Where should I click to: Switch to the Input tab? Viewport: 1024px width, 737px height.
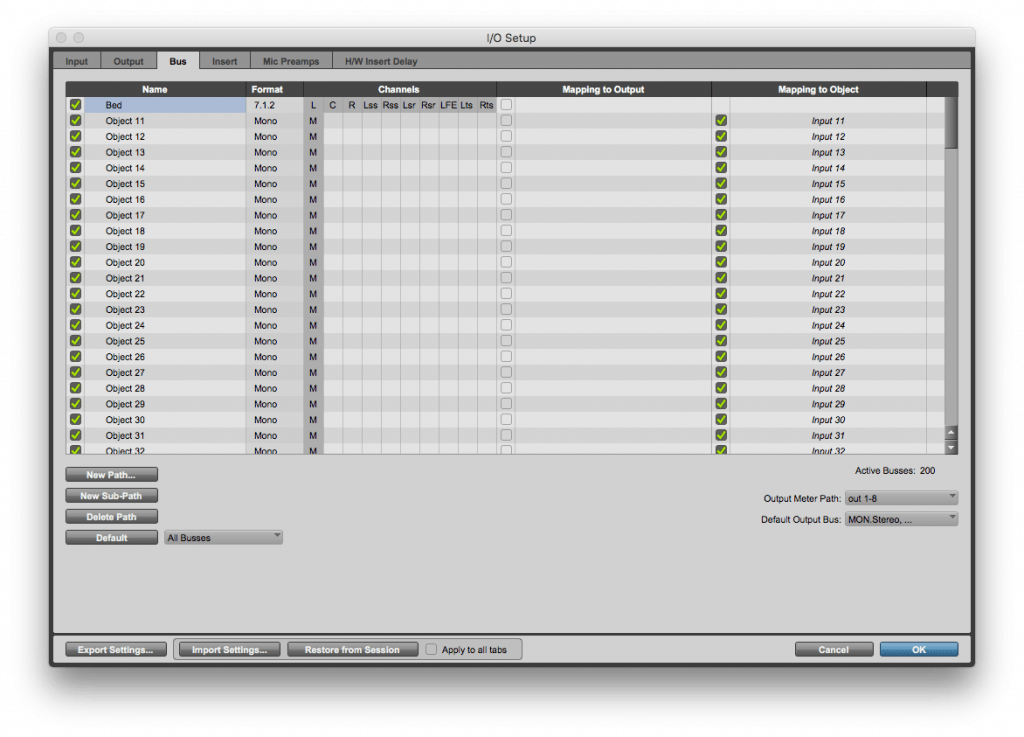tap(77, 62)
